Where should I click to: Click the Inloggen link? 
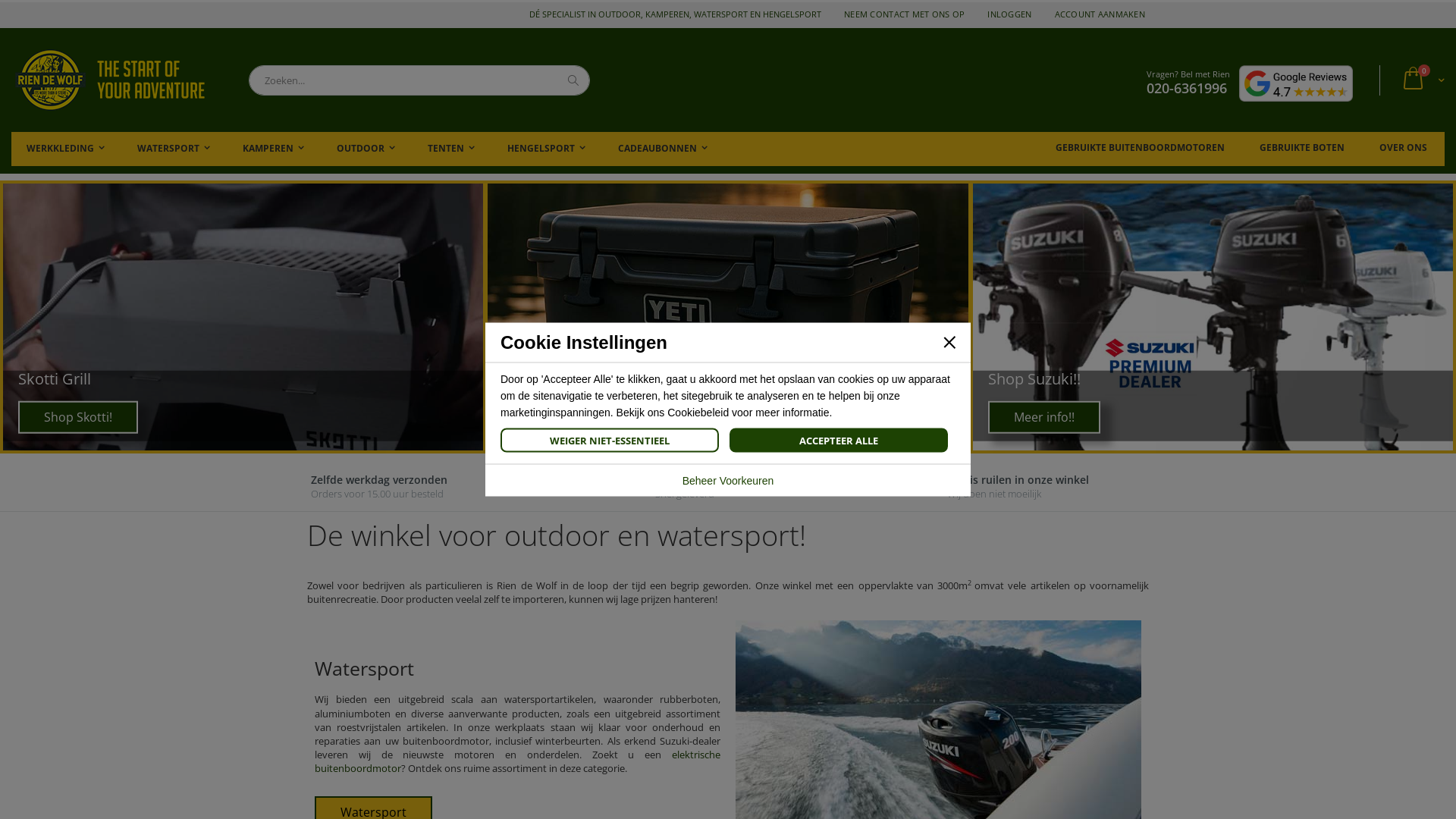[1009, 14]
